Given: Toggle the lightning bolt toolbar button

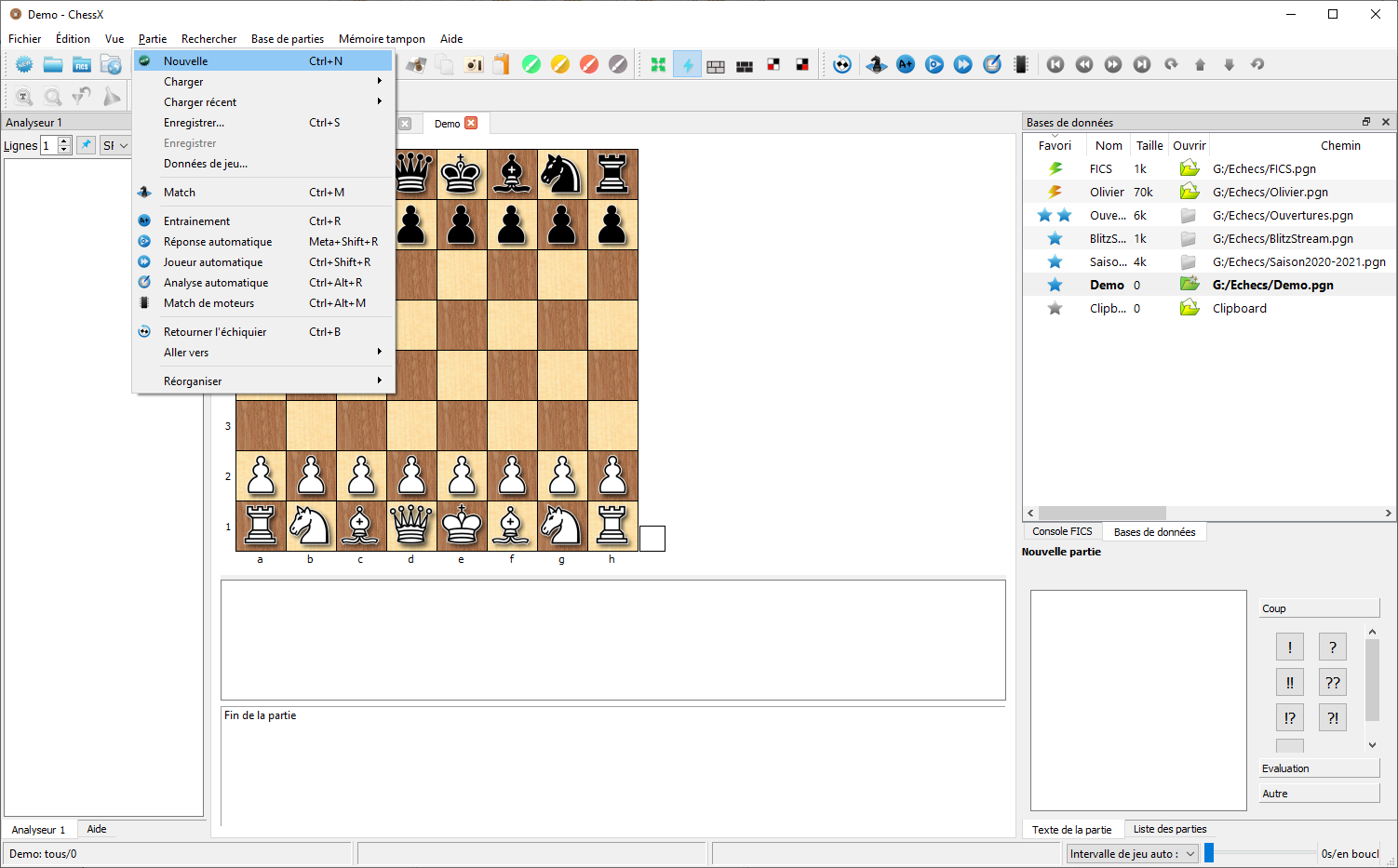Looking at the screenshot, I should [687, 65].
